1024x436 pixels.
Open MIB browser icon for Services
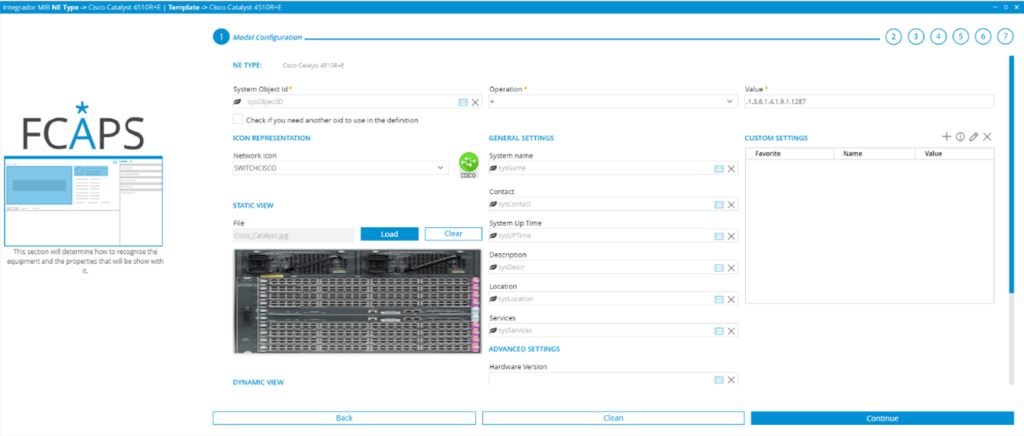point(718,331)
